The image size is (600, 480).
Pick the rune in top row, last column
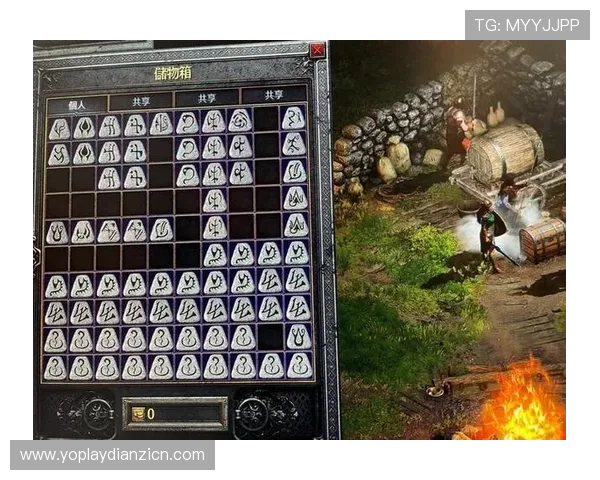(293, 118)
